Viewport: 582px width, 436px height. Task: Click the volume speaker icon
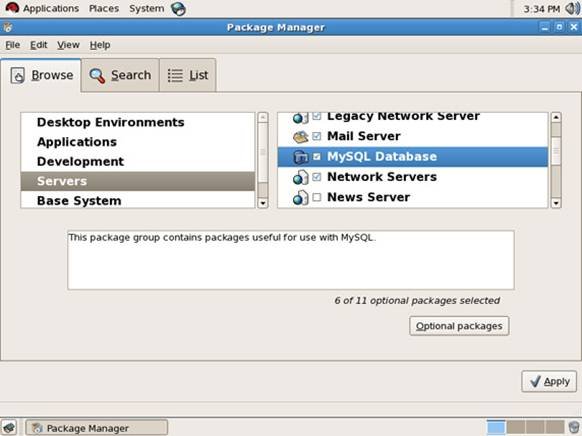[572, 9]
